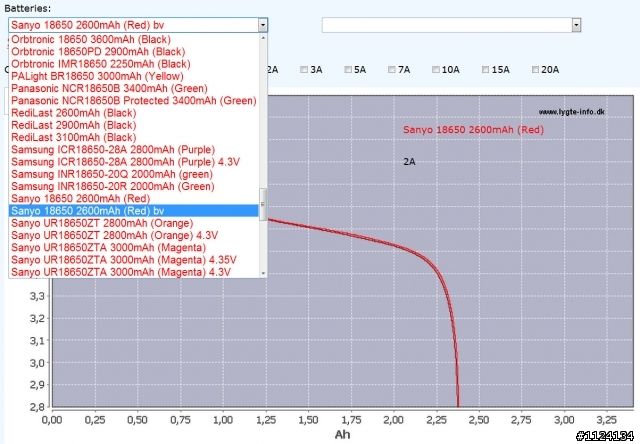Screen dimensions: 640x444
Task: Check the 15A current checkbox
Action: [x=485, y=69]
